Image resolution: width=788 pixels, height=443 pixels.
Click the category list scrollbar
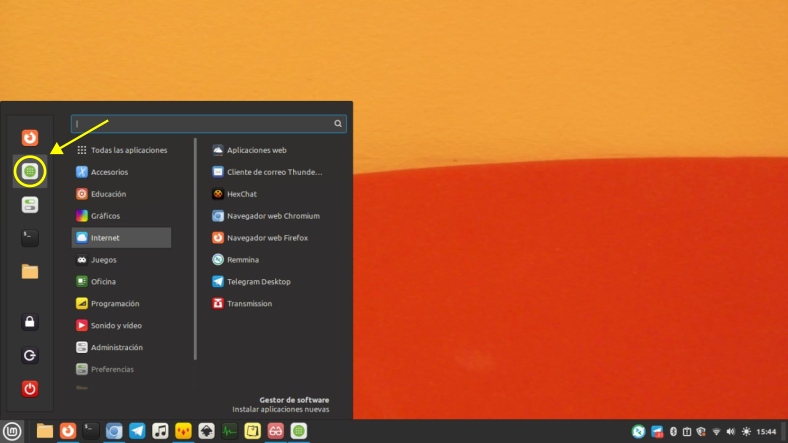coord(195,249)
